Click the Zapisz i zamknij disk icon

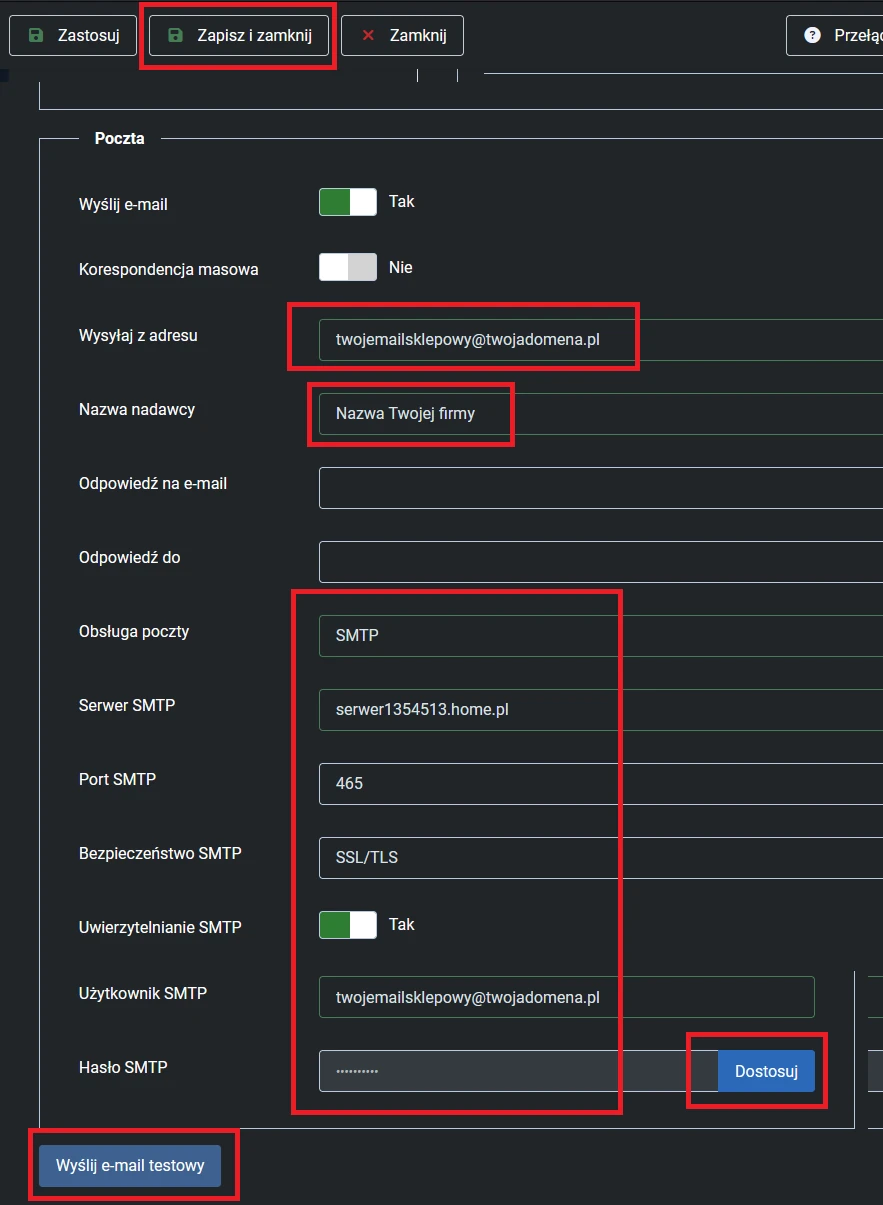click(176, 36)
